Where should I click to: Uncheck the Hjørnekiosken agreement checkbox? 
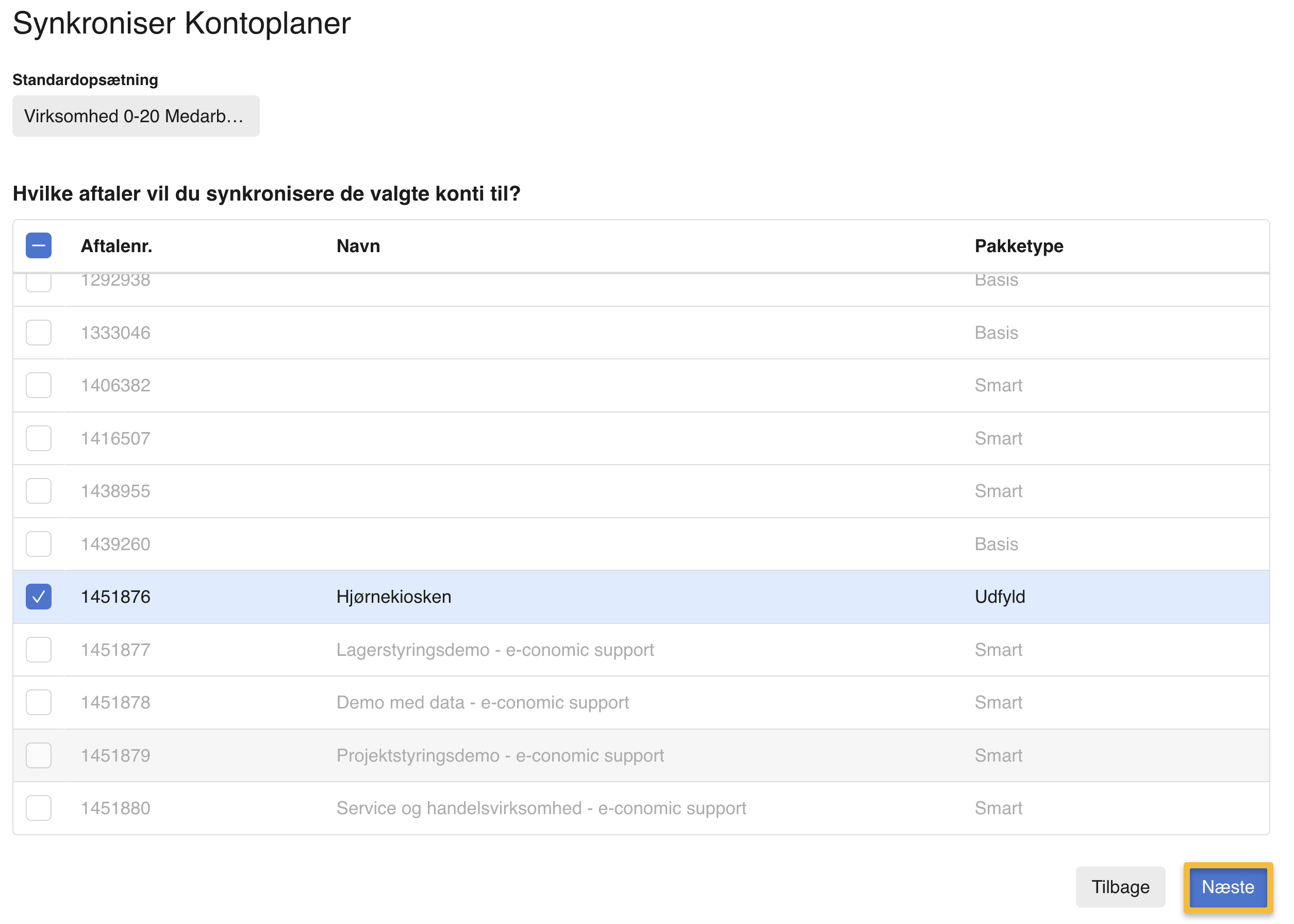coord(39,597)
